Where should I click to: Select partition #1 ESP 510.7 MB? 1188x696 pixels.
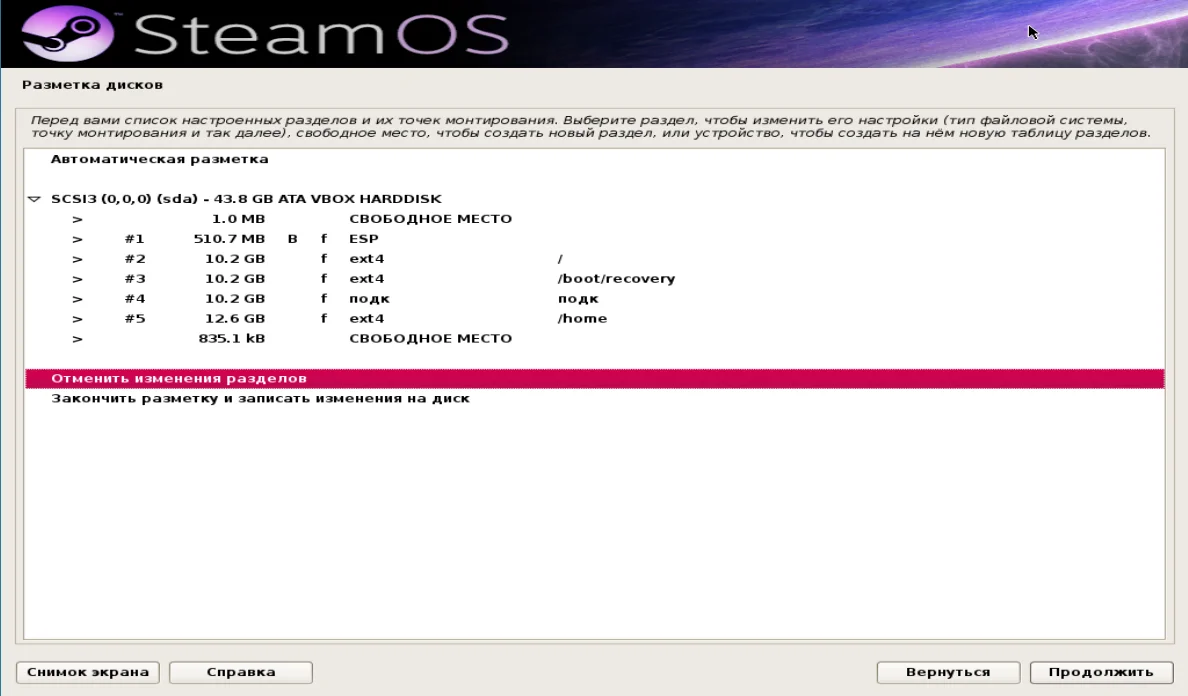595,239
